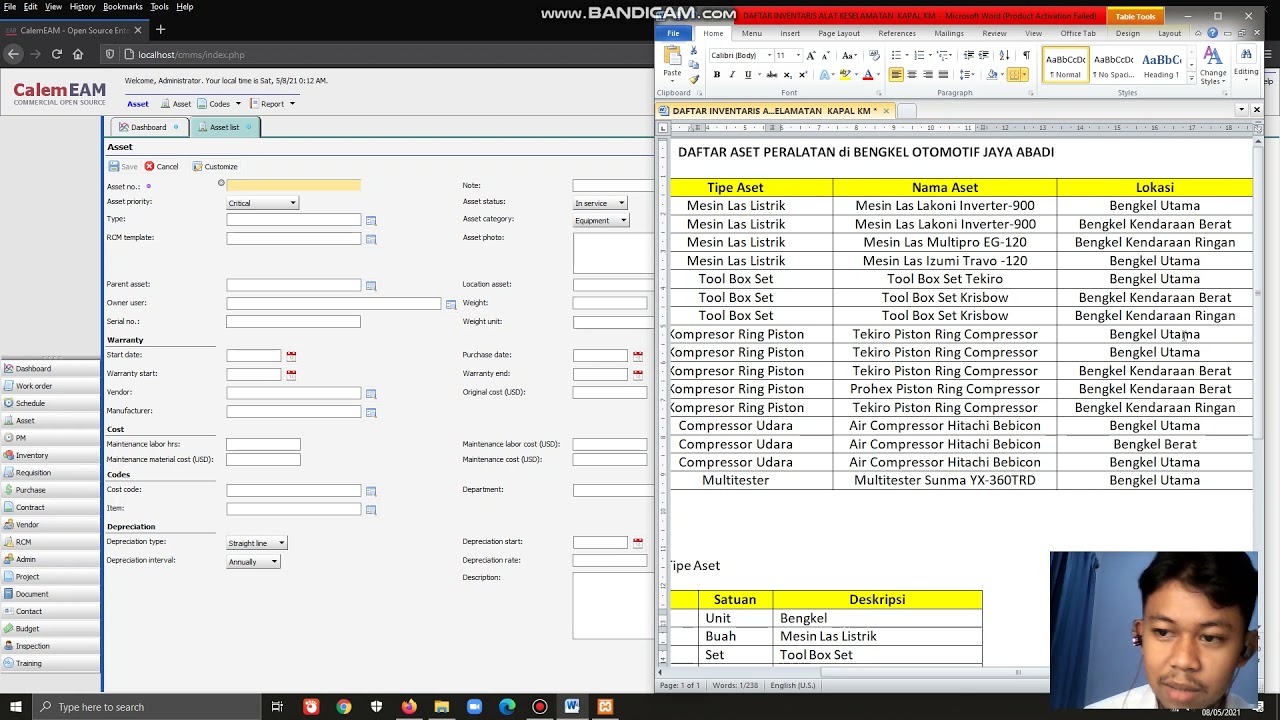Open Word from the Windows taskbar
This screenshot has width=1280, height=720.
pyautogui.click(x=572, y=707)
